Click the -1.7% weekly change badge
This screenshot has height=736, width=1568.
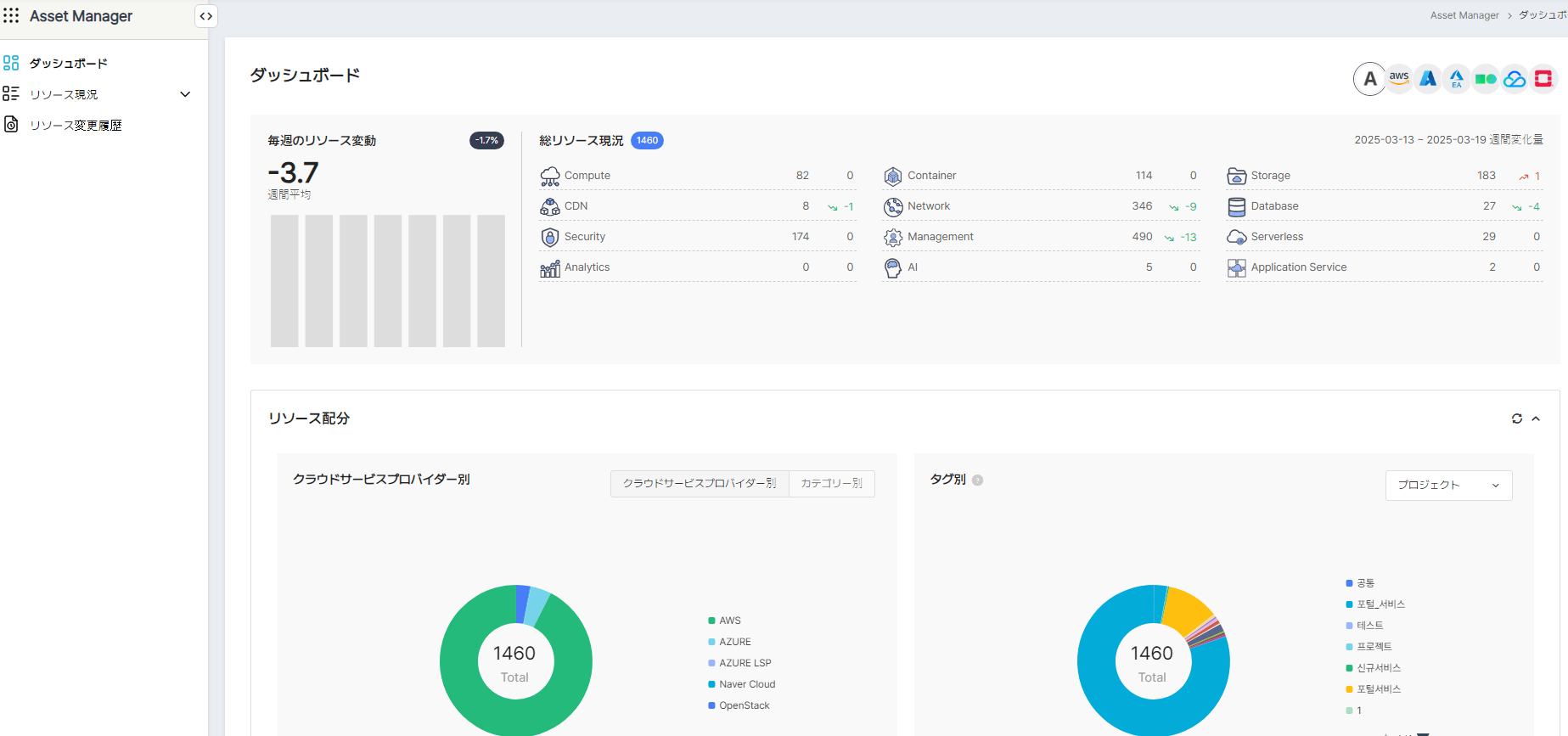486,140
